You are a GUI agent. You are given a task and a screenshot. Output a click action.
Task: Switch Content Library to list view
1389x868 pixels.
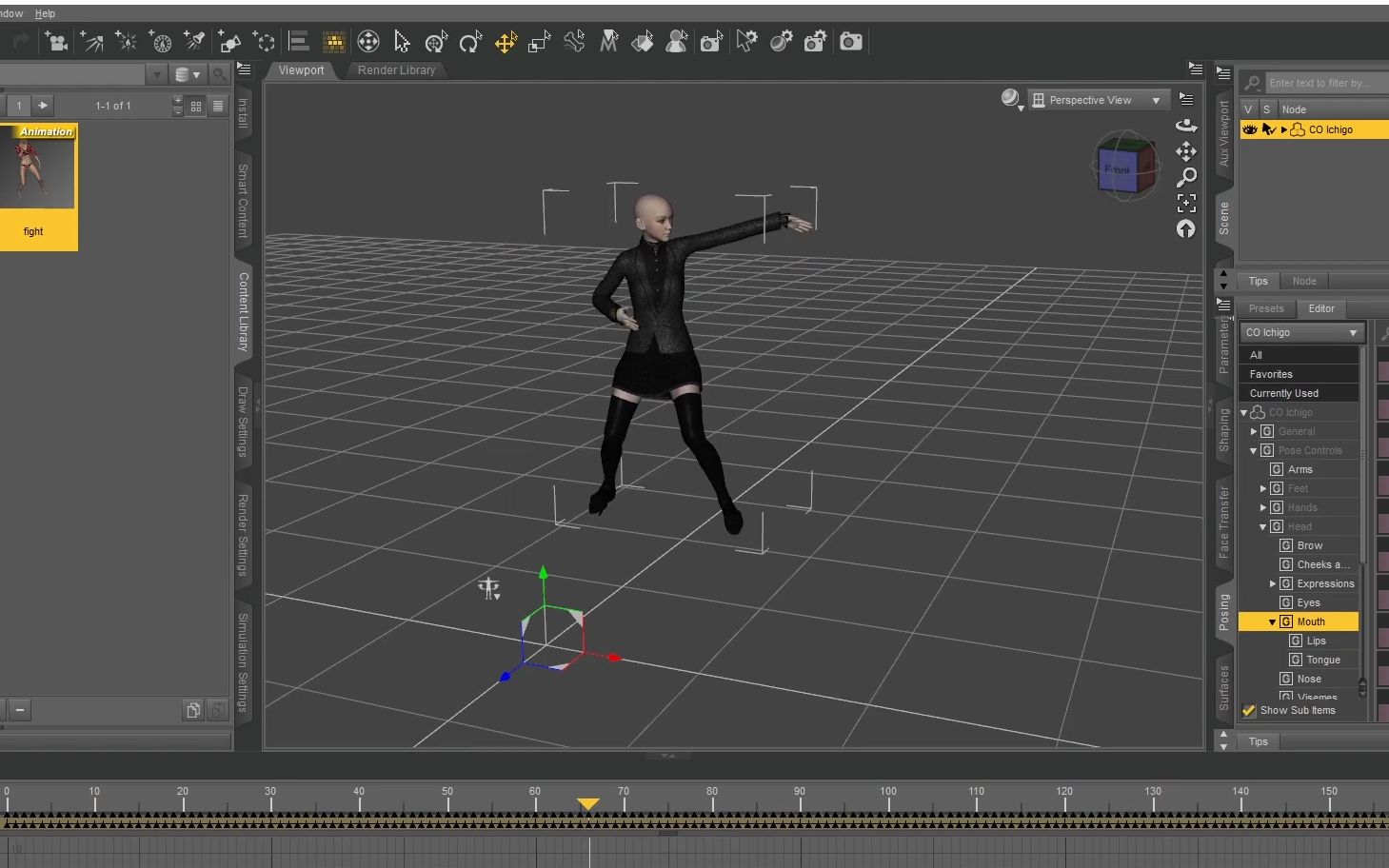click(218, 106)
